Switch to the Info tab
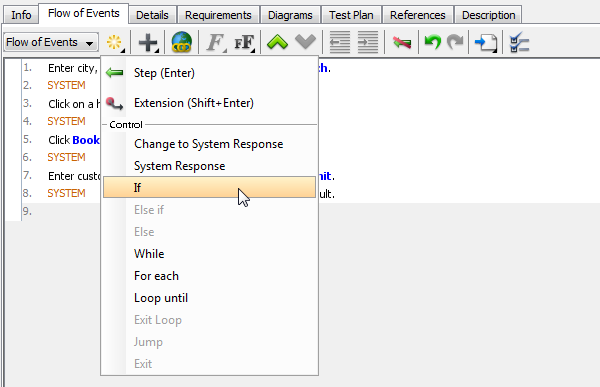 [x=21, y=15]
